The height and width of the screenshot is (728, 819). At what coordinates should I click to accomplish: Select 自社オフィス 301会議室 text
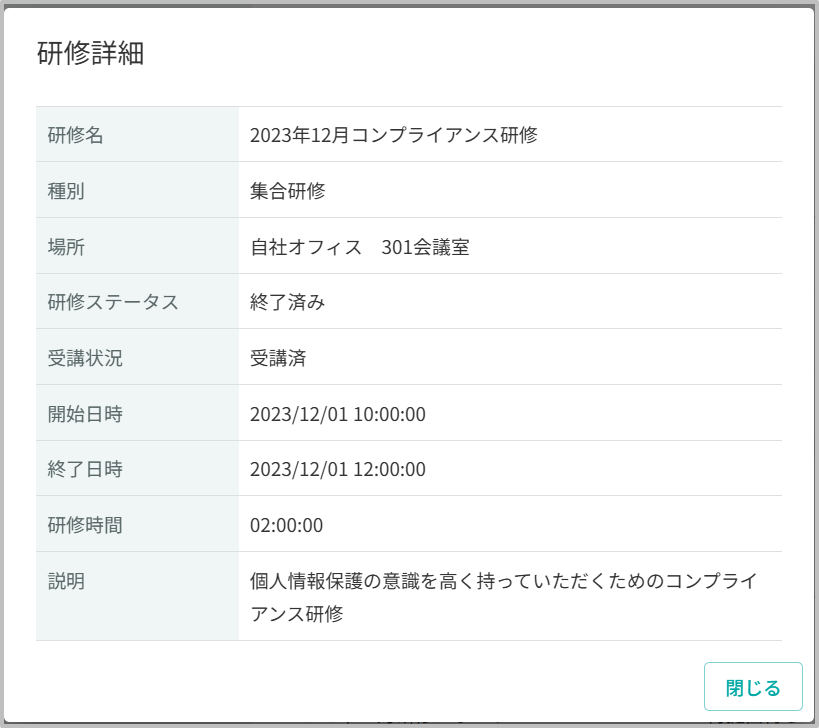[359, 247]
